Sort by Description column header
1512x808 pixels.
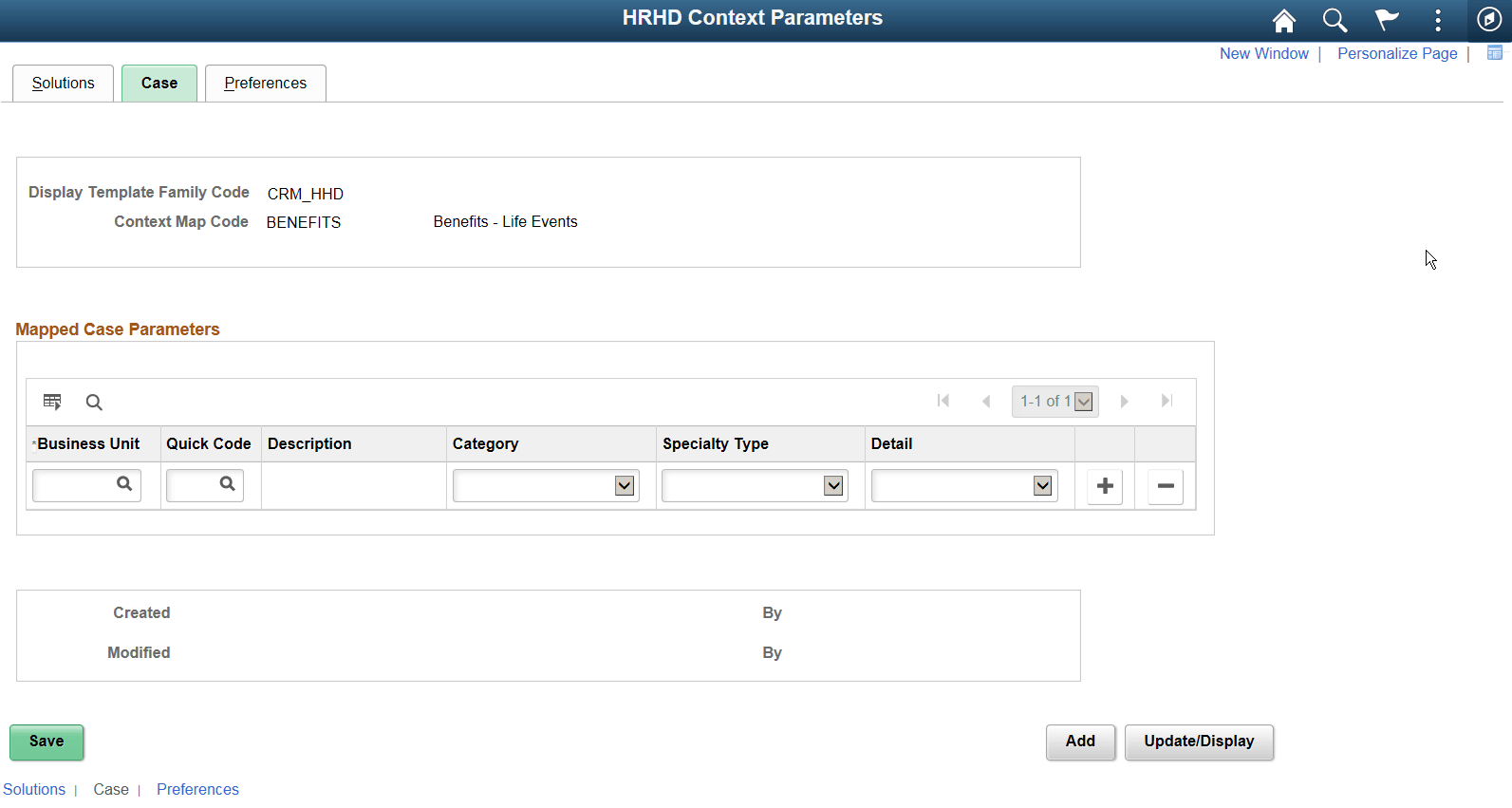[x=309, y=444]
